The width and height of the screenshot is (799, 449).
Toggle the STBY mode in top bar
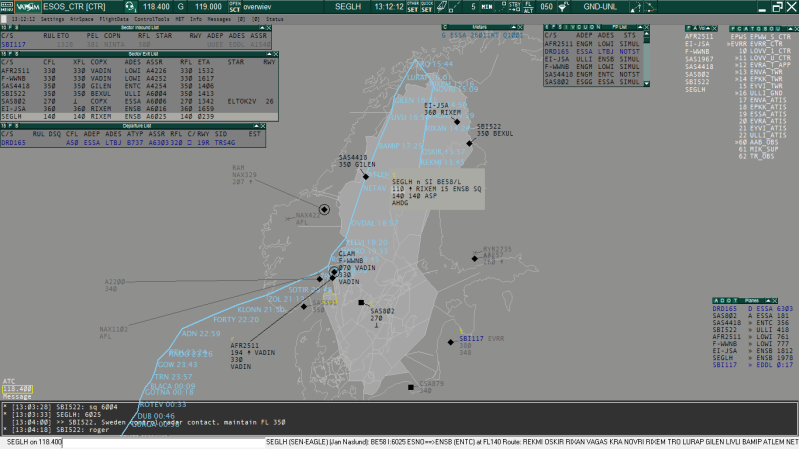tap(515, 6)
